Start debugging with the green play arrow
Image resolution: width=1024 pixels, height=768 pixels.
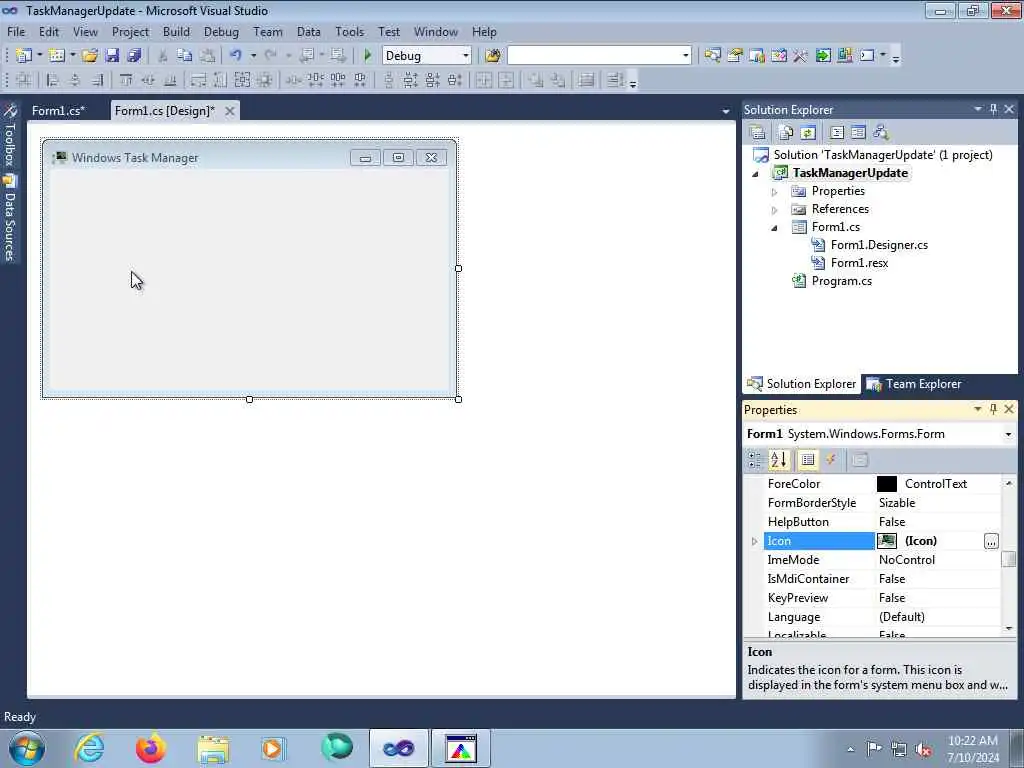[x=368, y=56]
